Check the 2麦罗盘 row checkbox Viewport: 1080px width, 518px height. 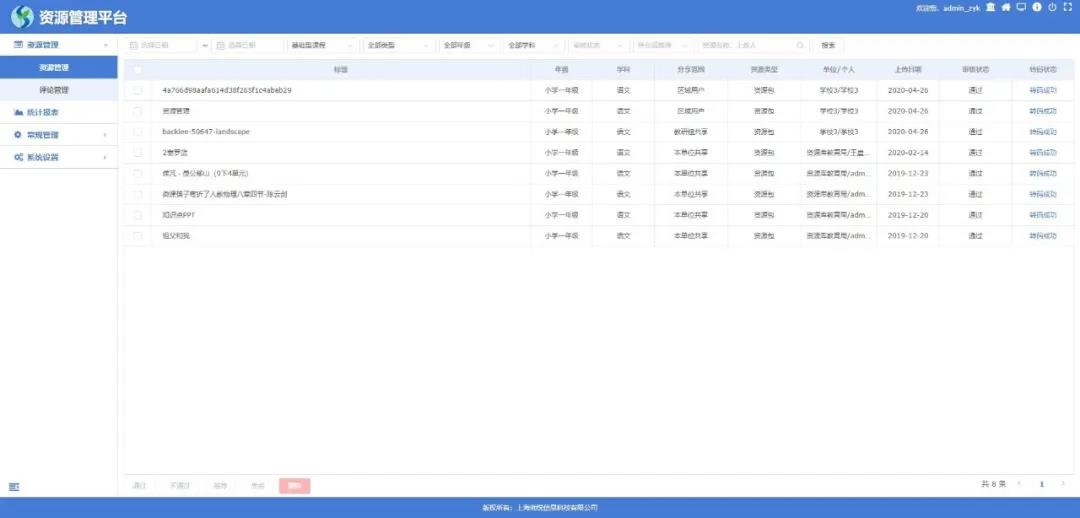click(138, 152)
